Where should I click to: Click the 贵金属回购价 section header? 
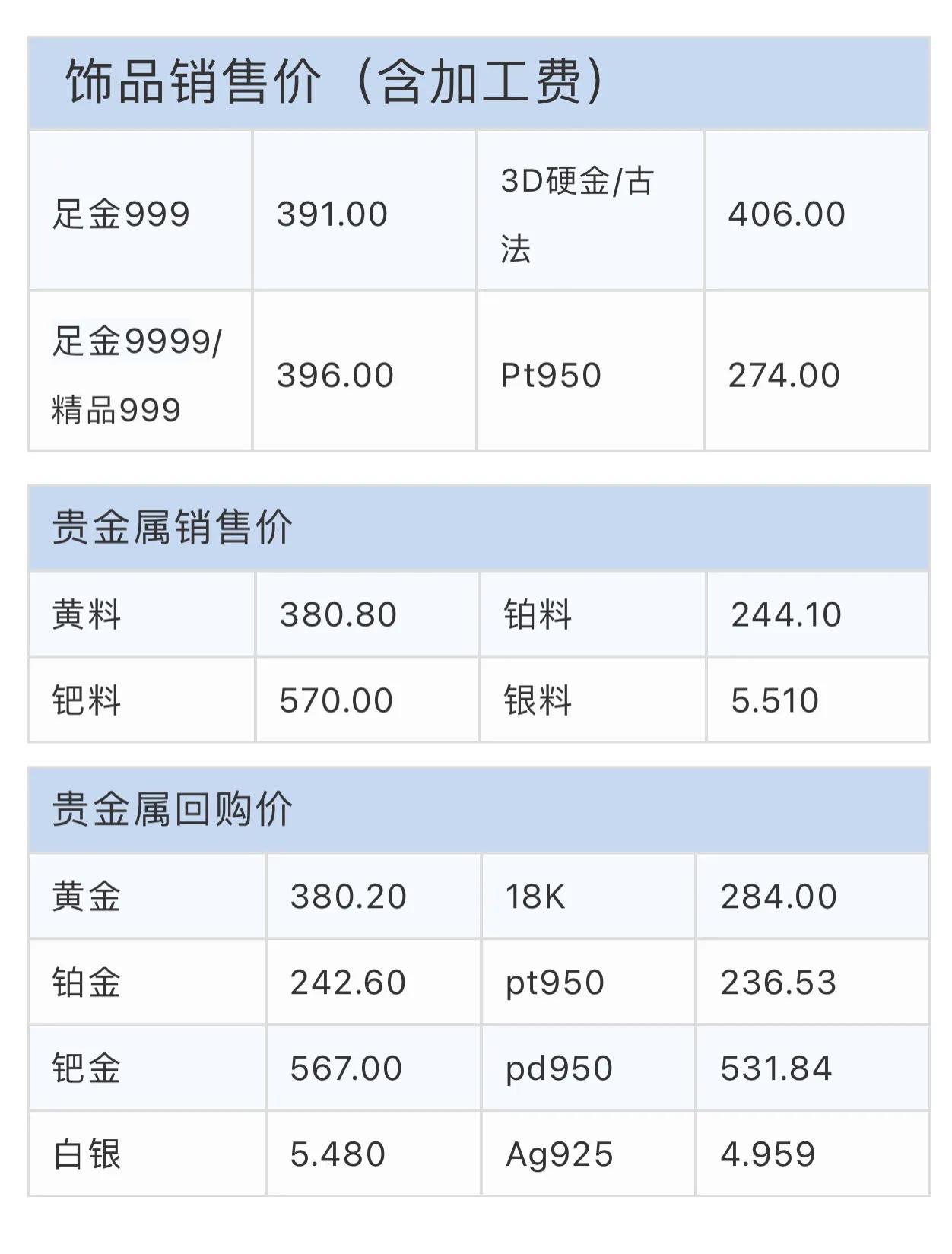172,808
